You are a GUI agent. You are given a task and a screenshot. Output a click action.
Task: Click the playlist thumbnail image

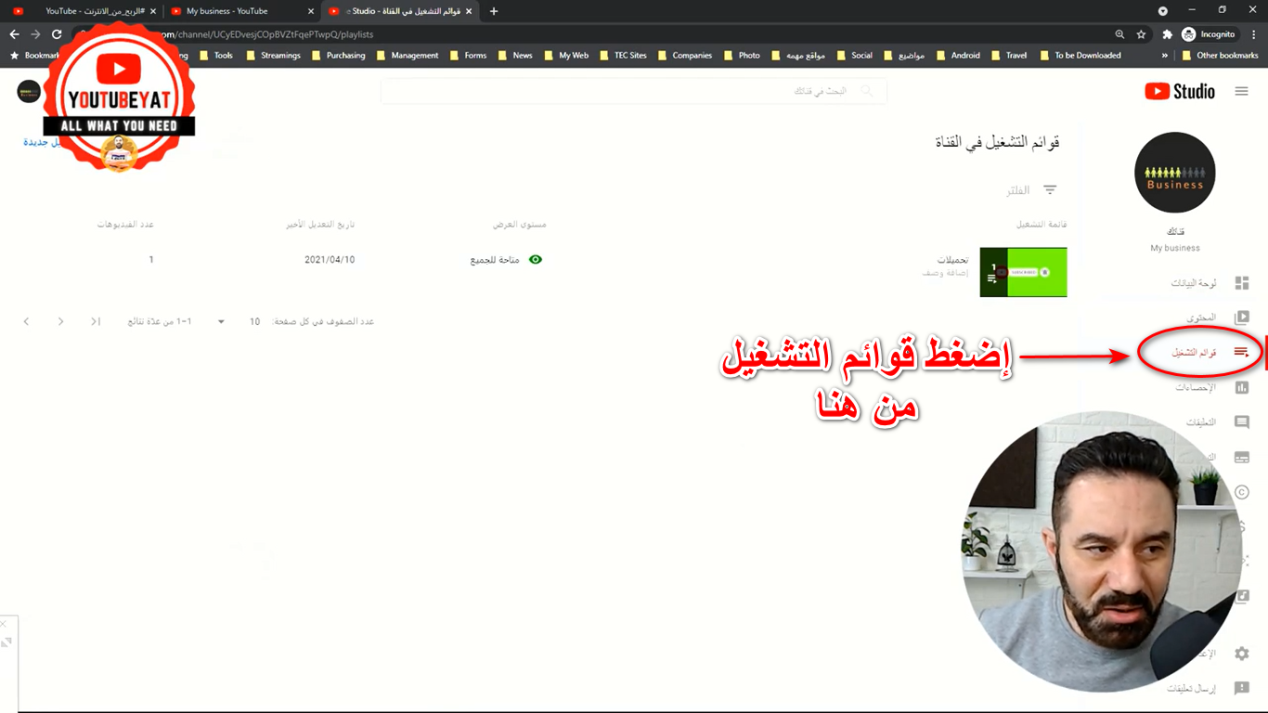point(1023,272)
